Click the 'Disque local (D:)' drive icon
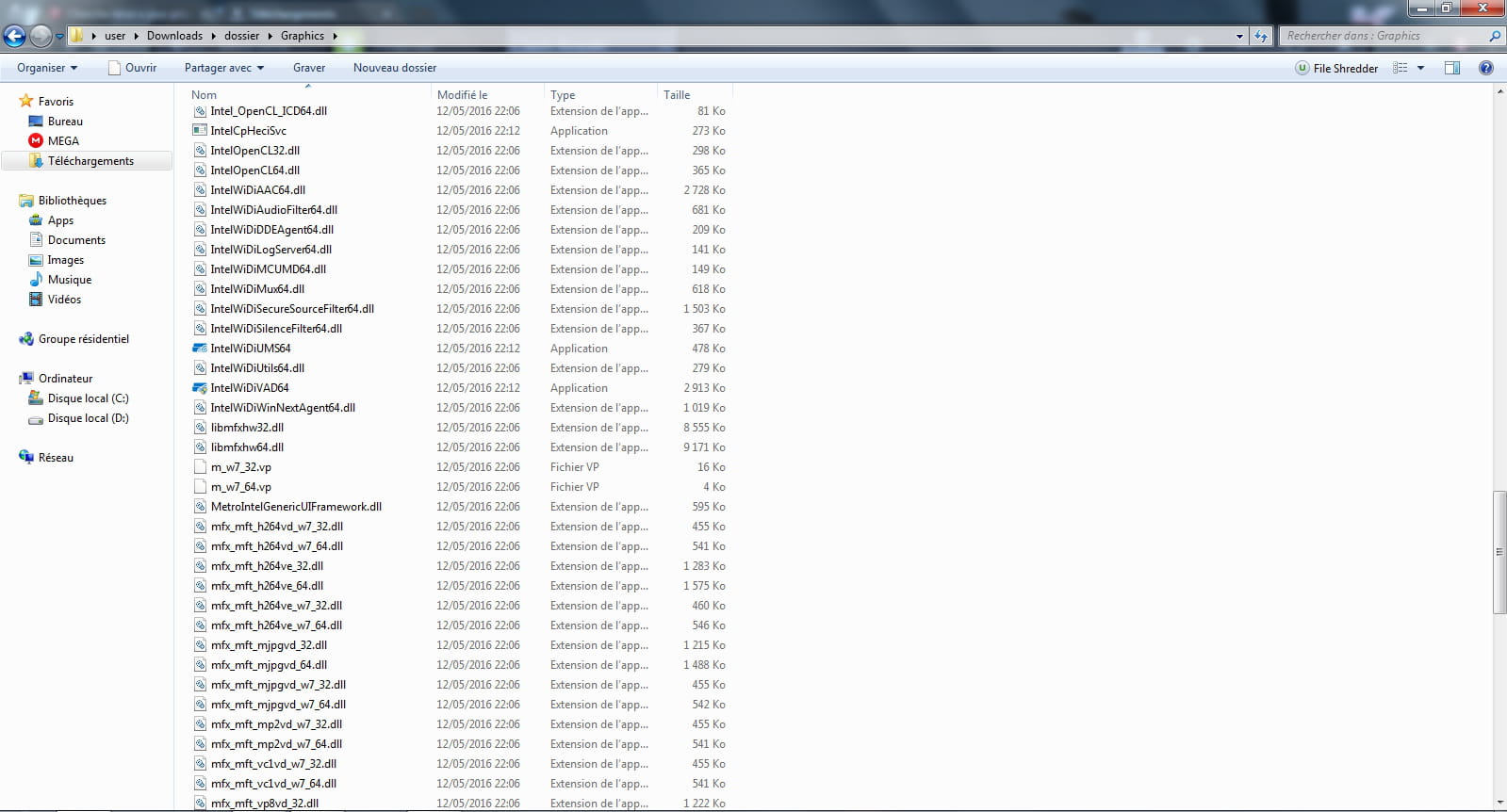The width and height of the screenshot is (1507, 812). (36, 418)
